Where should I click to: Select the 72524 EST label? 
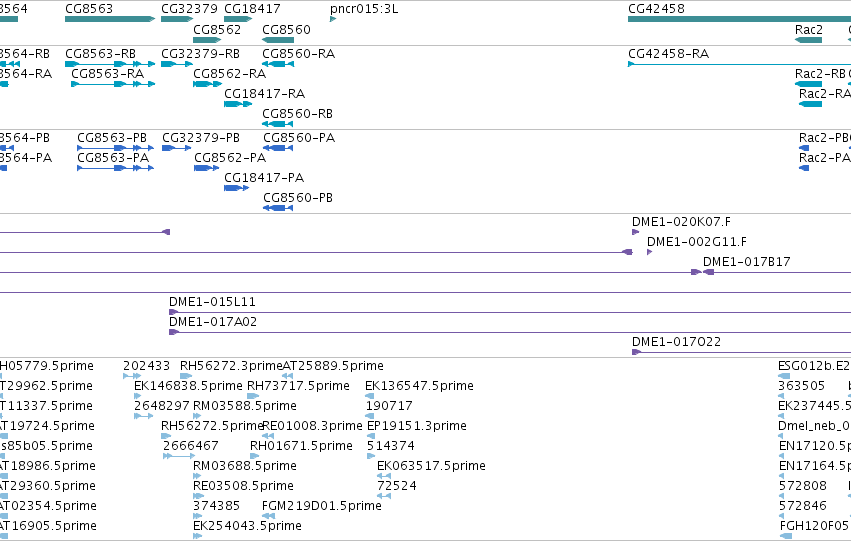[397, 487]
